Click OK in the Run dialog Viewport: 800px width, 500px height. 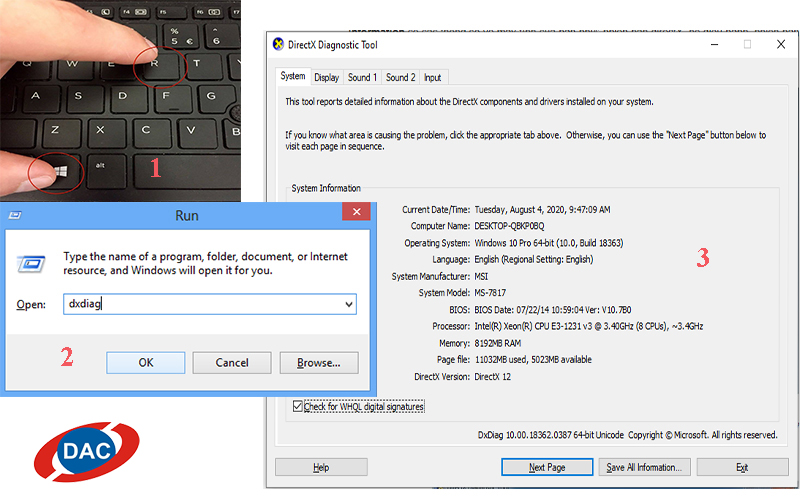[x=146, y=363]
